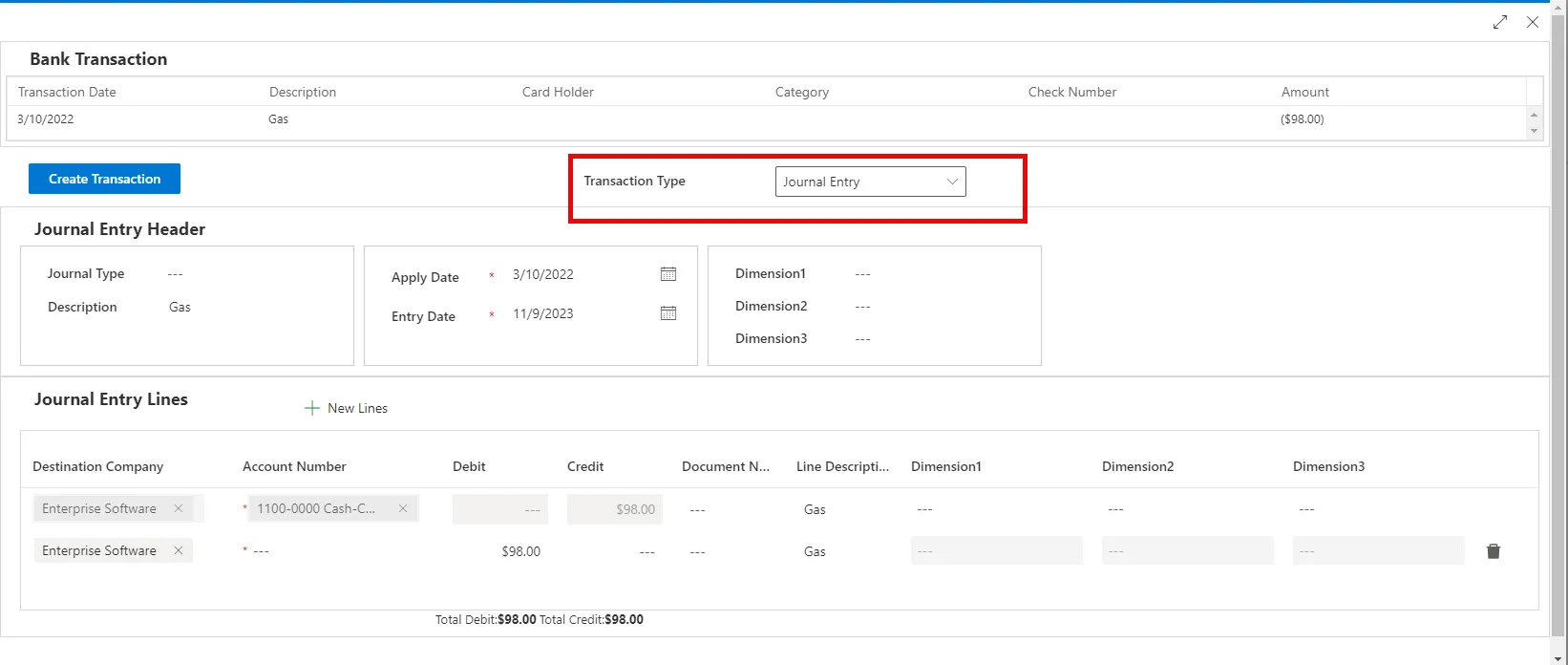Click the plus icon beside New Lines

click(x=311, y=408)
